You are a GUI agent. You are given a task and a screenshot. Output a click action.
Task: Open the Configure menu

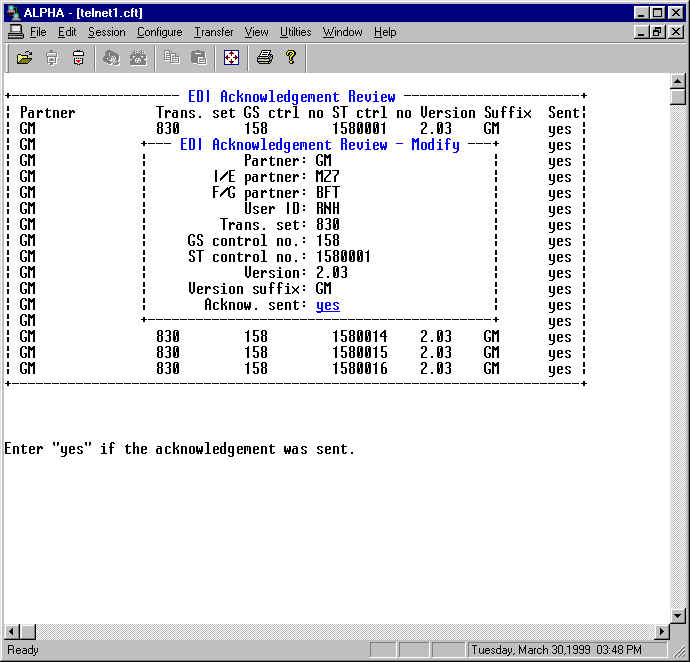(x=159, y=32)
